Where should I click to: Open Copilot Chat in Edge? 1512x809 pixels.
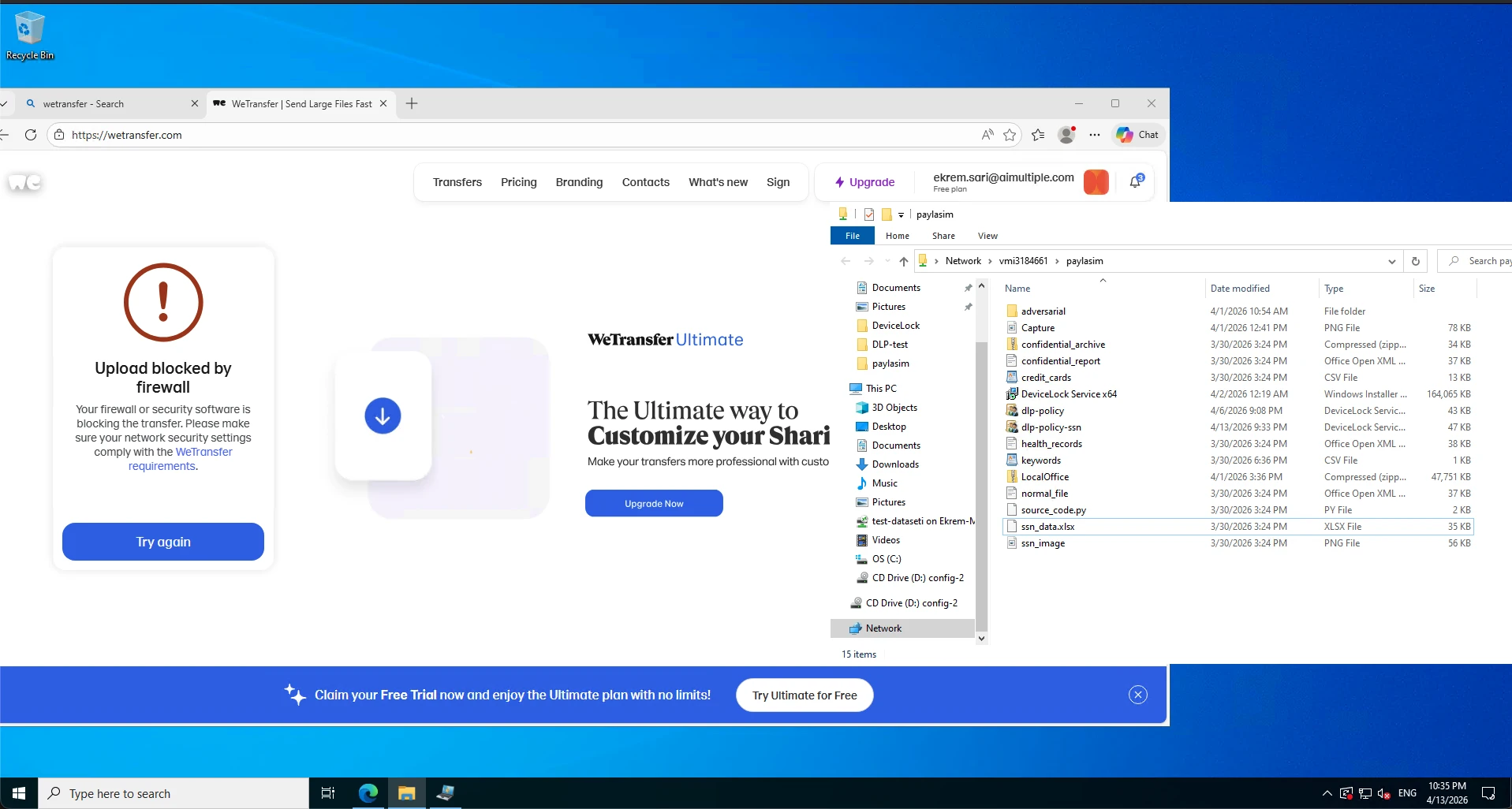1137,135
